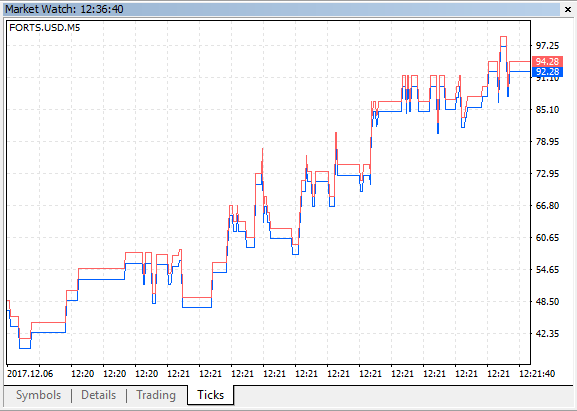Screen dimensions: 577x411
Task: Click the 2017.12.06 date label
Action: [x=30, y=374]
